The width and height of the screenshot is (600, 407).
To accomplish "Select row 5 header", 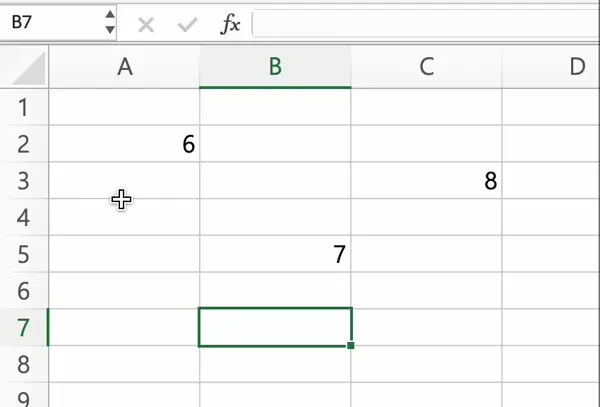I will (x=24, y=254).
